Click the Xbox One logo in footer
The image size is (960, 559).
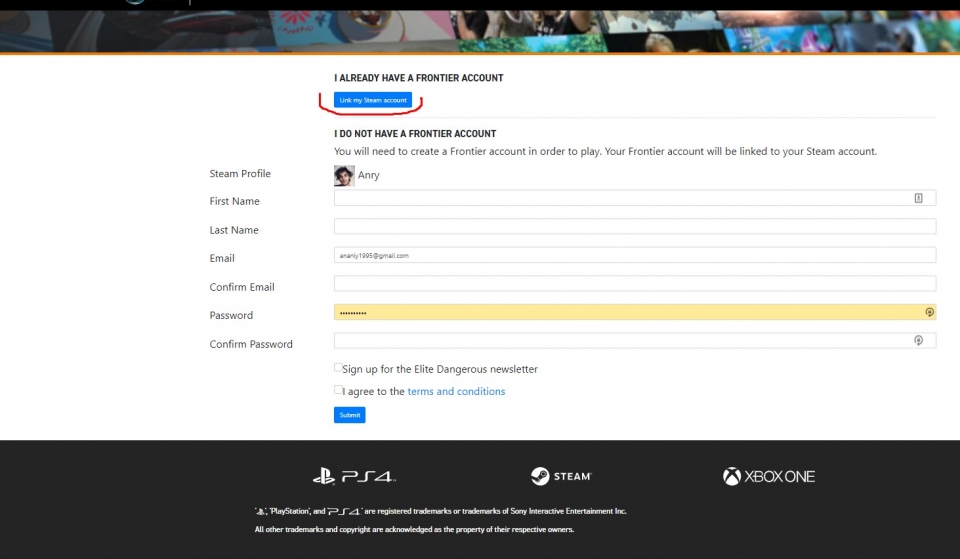point(769,476)
